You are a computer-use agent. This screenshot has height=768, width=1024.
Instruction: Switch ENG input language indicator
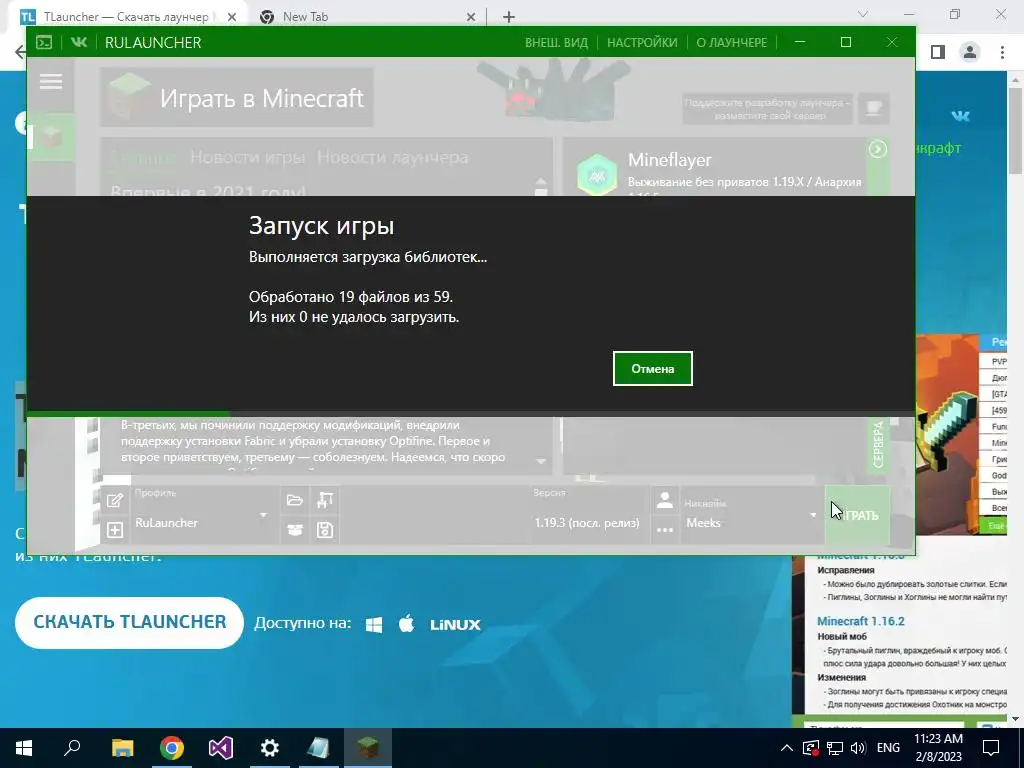pyautogui.click(x=888, y=748)
